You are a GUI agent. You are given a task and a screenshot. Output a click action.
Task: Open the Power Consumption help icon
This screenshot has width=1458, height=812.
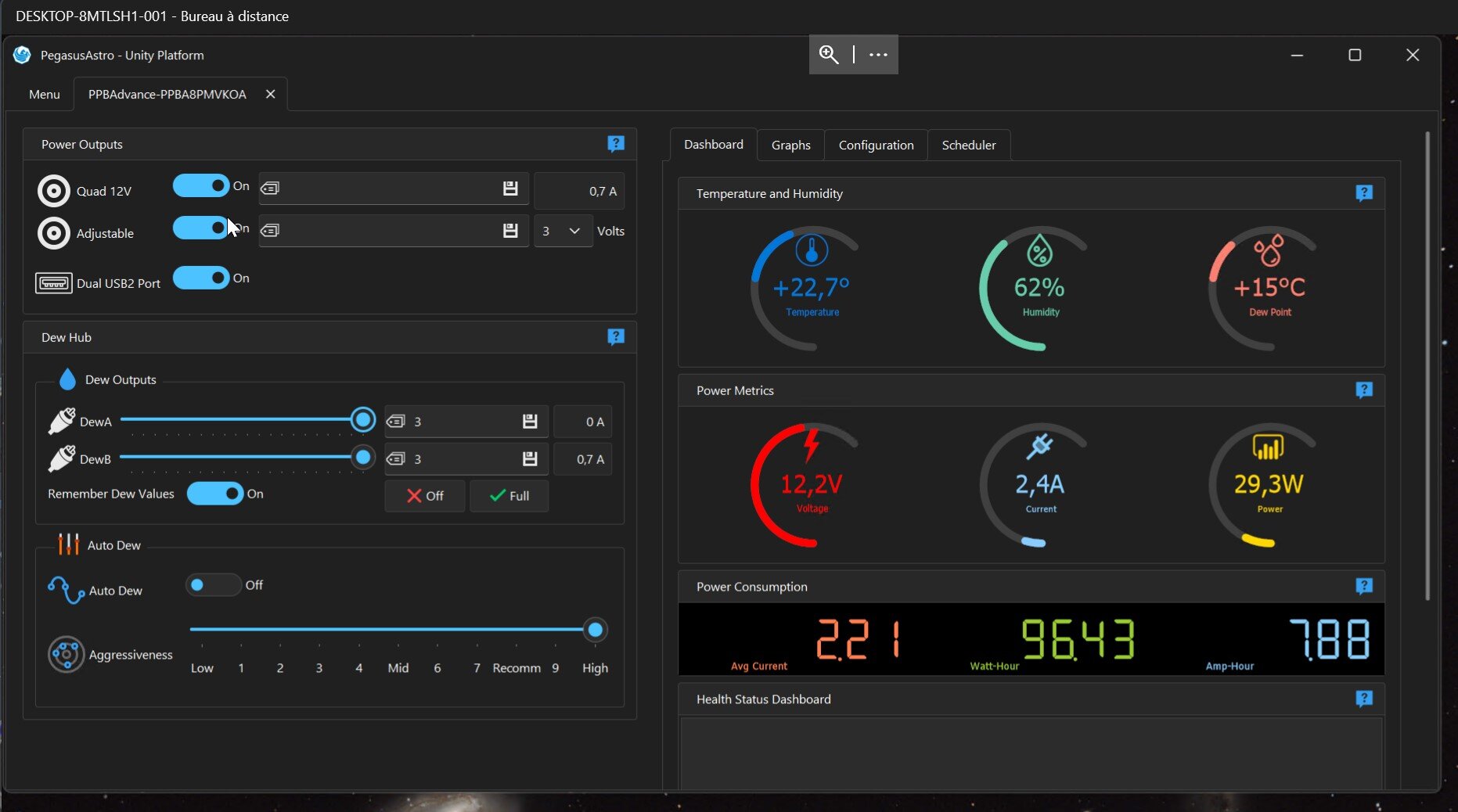tap(1364, 587)
